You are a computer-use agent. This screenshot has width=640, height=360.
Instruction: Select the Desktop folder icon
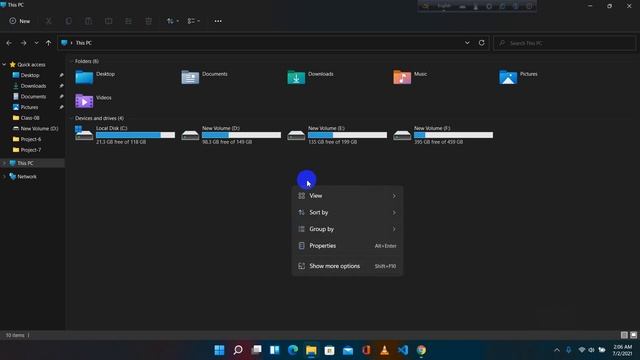click(84, 77)
